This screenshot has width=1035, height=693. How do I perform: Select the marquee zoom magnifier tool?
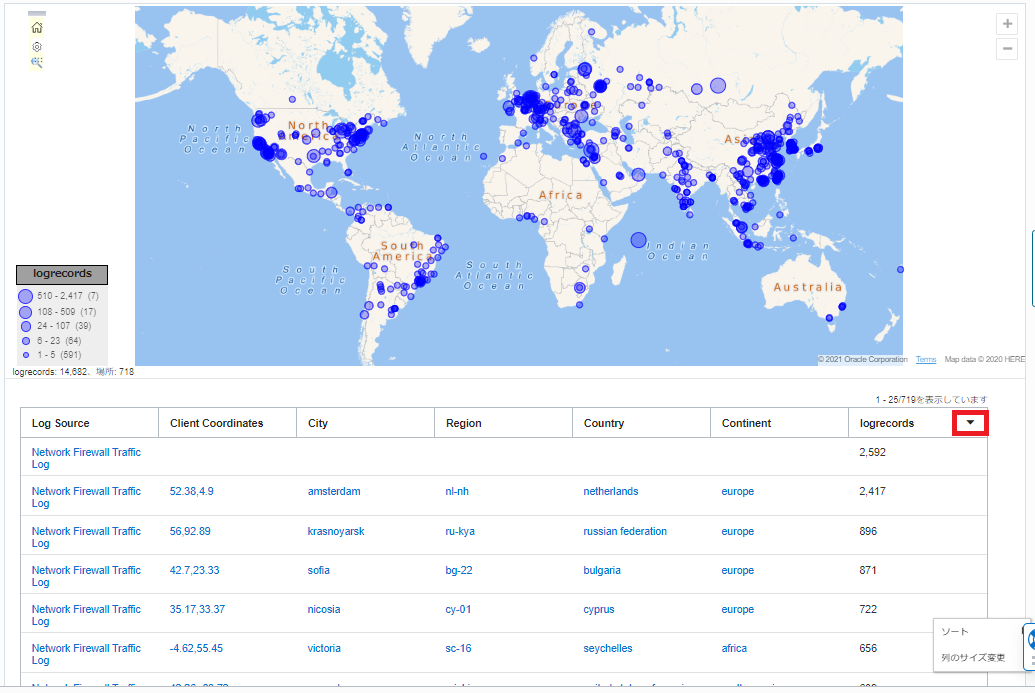[x=37, y=62]
